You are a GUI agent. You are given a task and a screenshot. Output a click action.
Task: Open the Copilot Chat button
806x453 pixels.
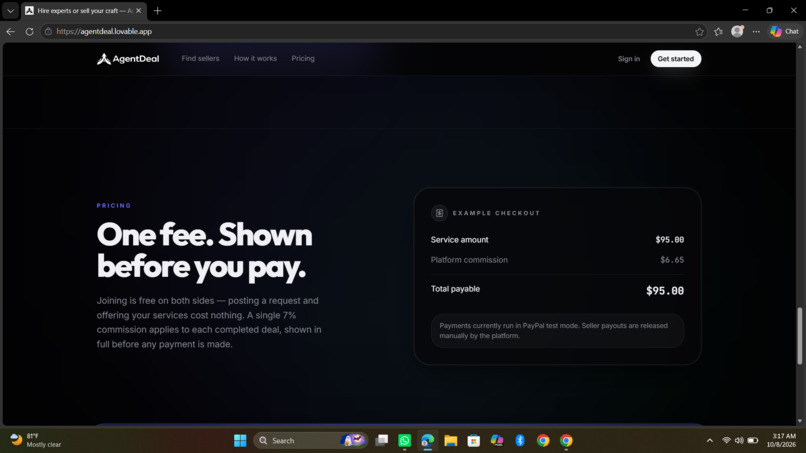click(784, 31)
